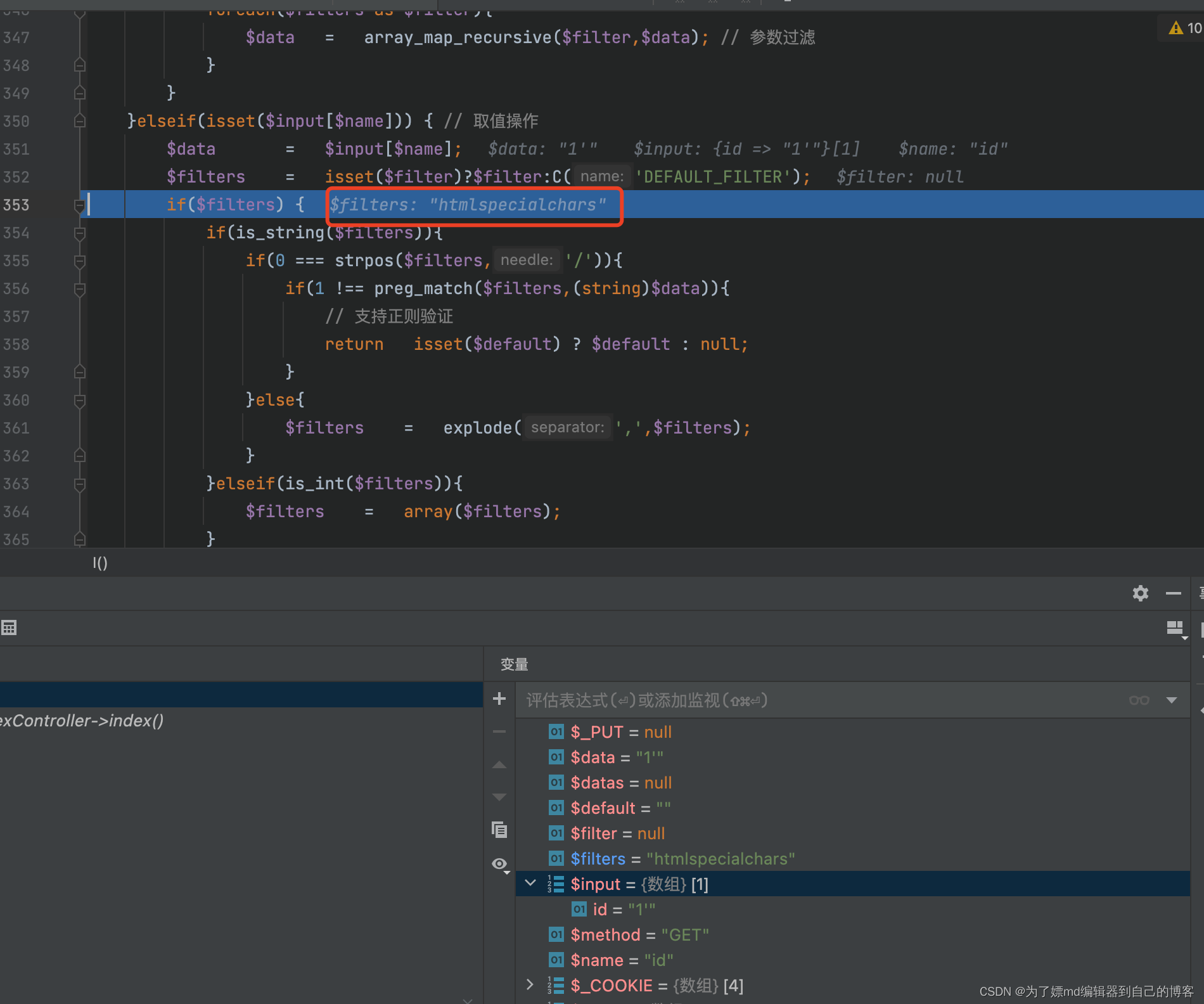
Task: Open evaluate expression history dropdown
Action: tap(1172, 700)
